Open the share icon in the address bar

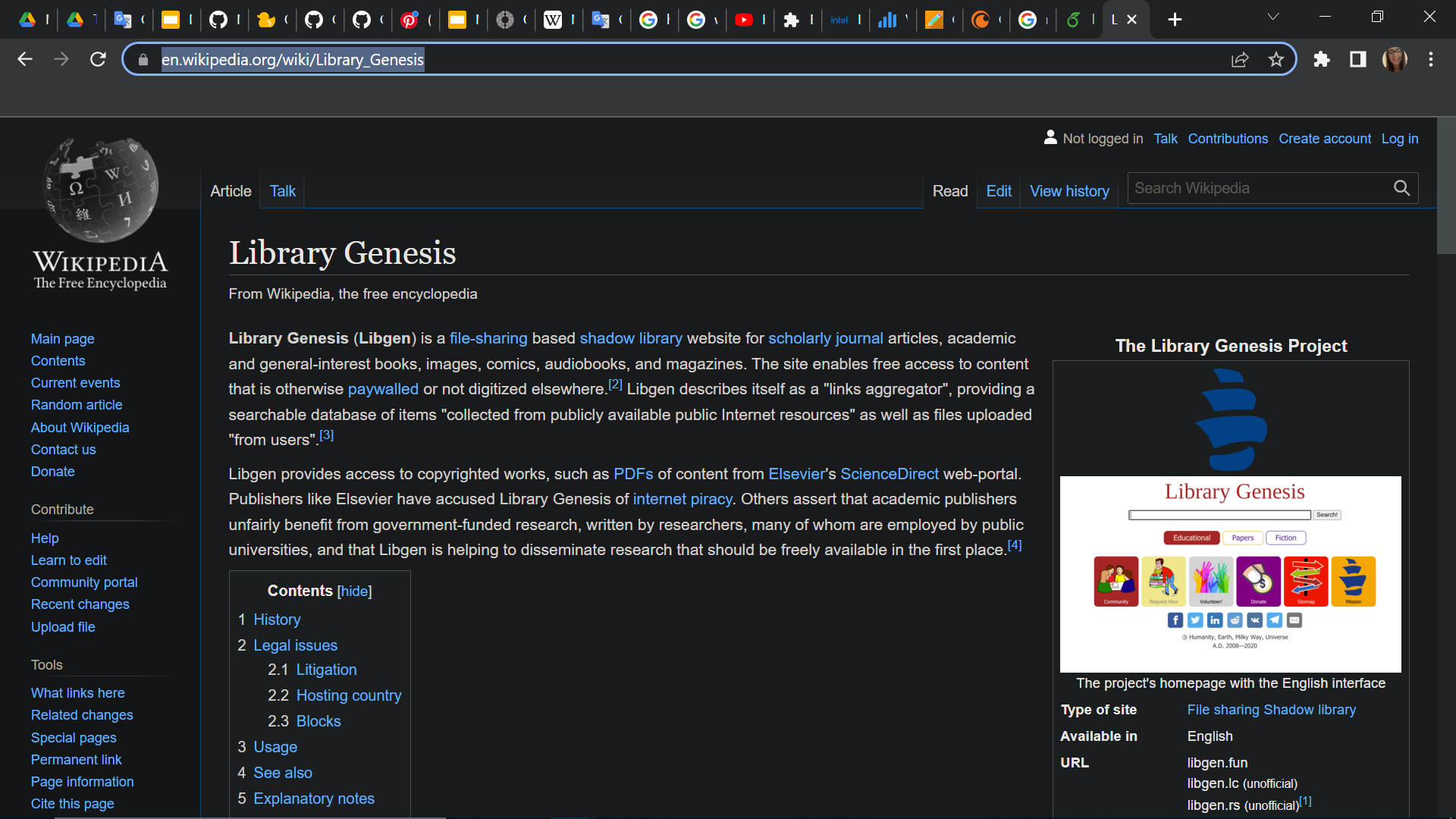[1240, 59]
